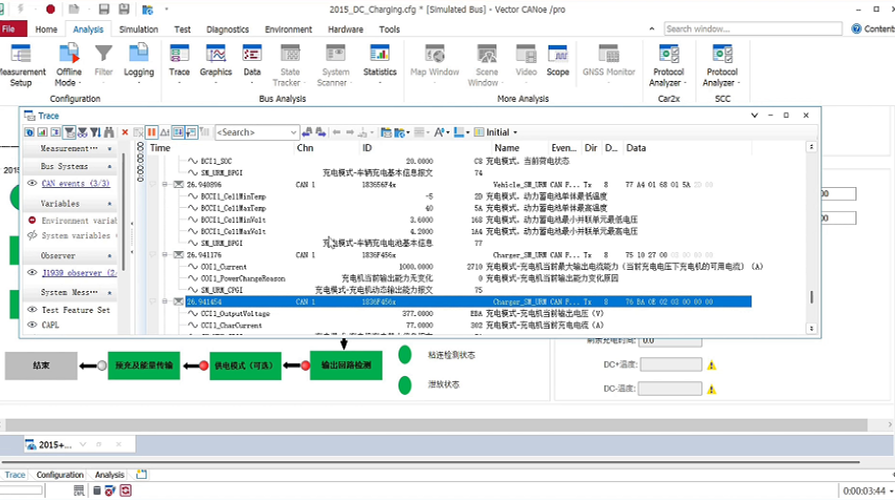Click the green 预充及能量传输 panel button

point(144,365)
